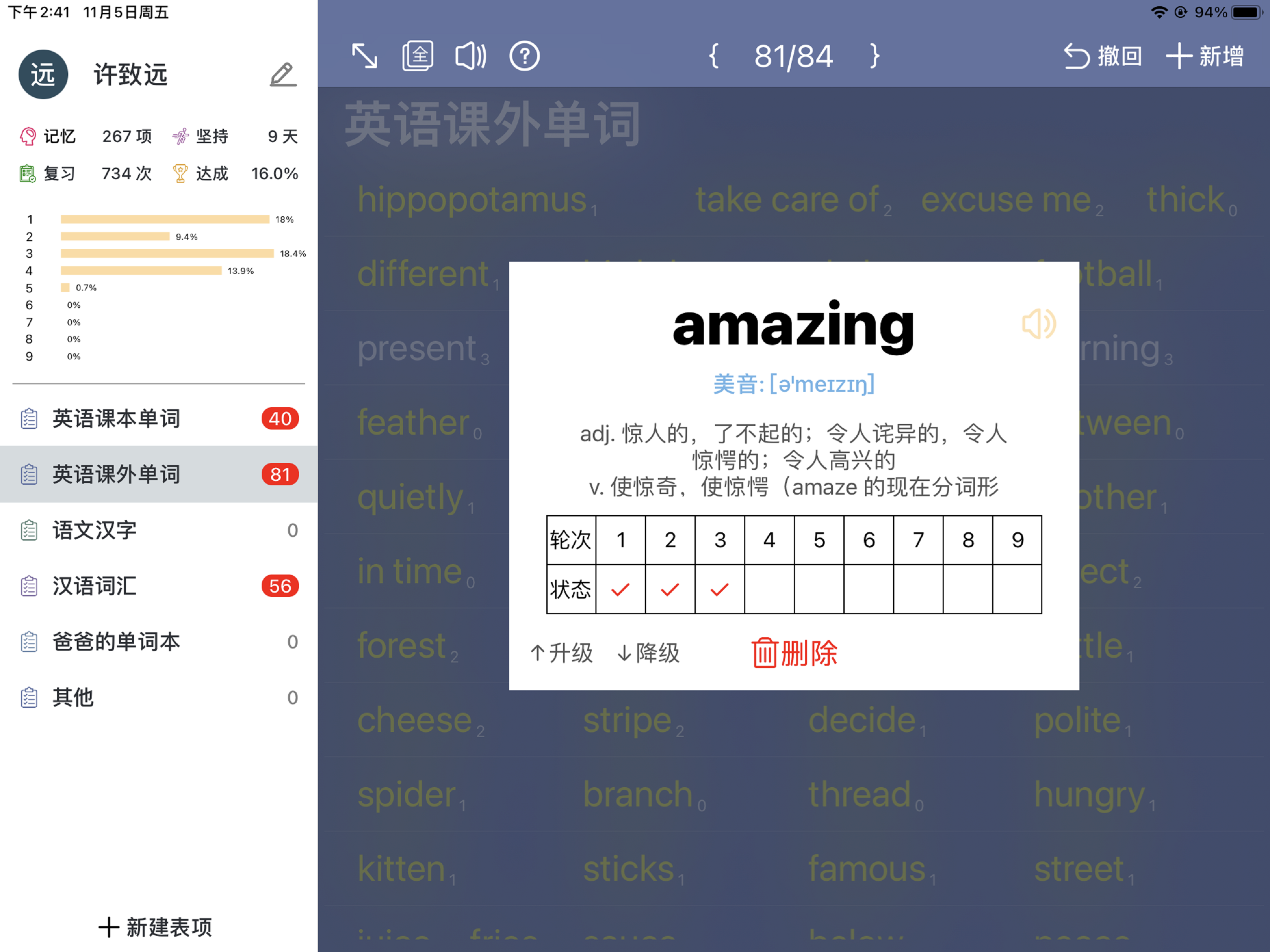
Task: Tap the word famous
Action: coord(867,869)
